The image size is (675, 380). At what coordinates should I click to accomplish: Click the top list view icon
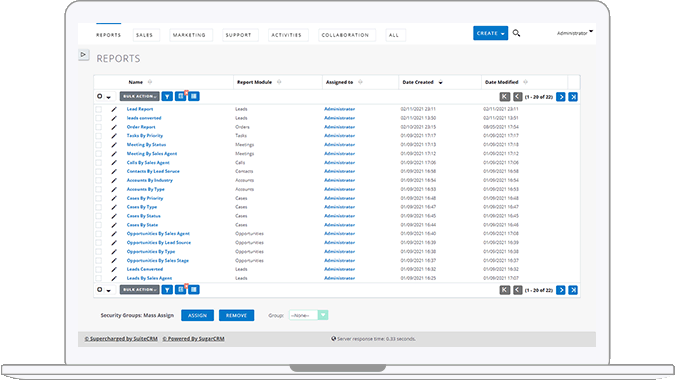pos(194,96)
